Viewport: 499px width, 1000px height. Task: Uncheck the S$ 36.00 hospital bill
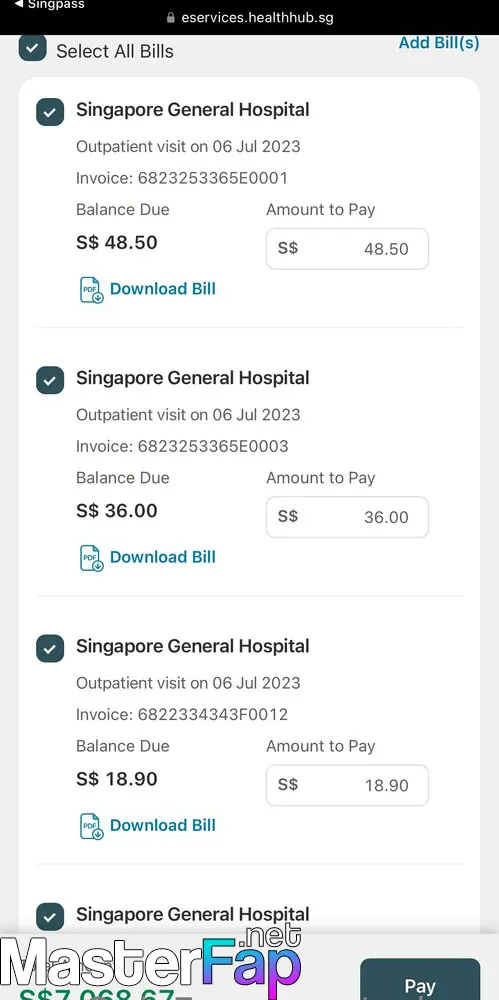tap(50, 381)
